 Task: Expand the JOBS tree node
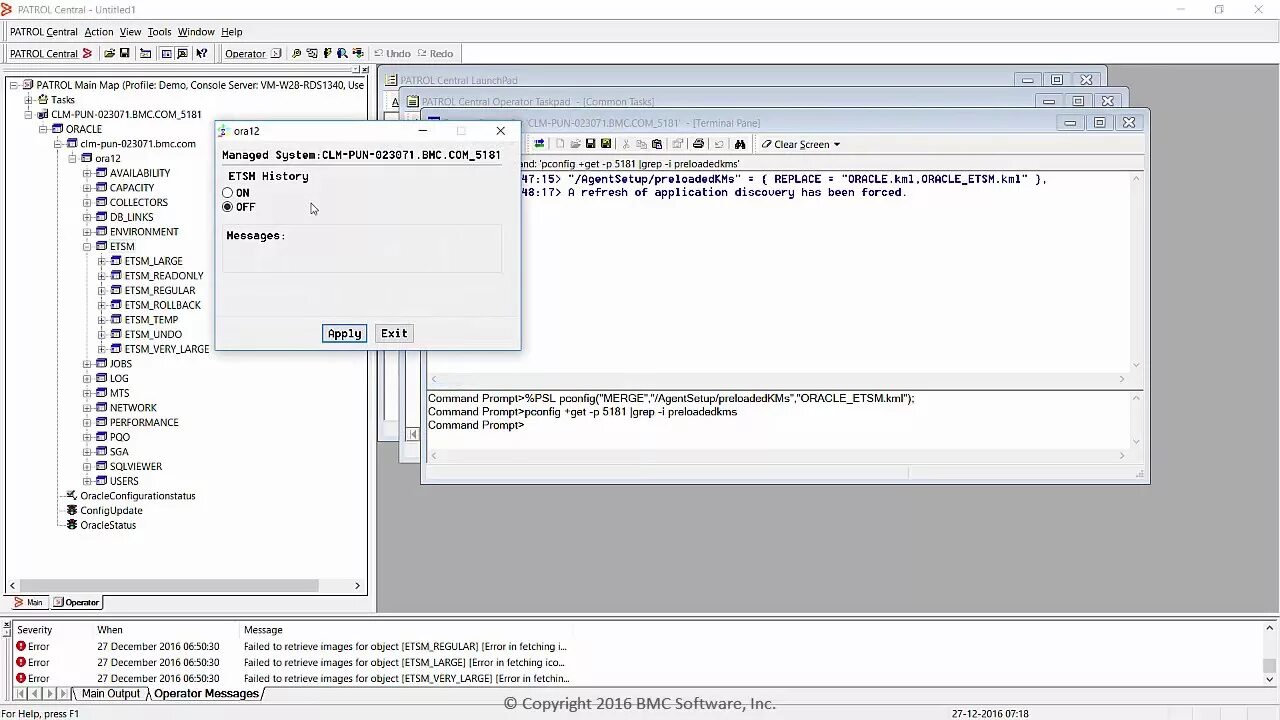pyautogui.click(x=87, y=364)
